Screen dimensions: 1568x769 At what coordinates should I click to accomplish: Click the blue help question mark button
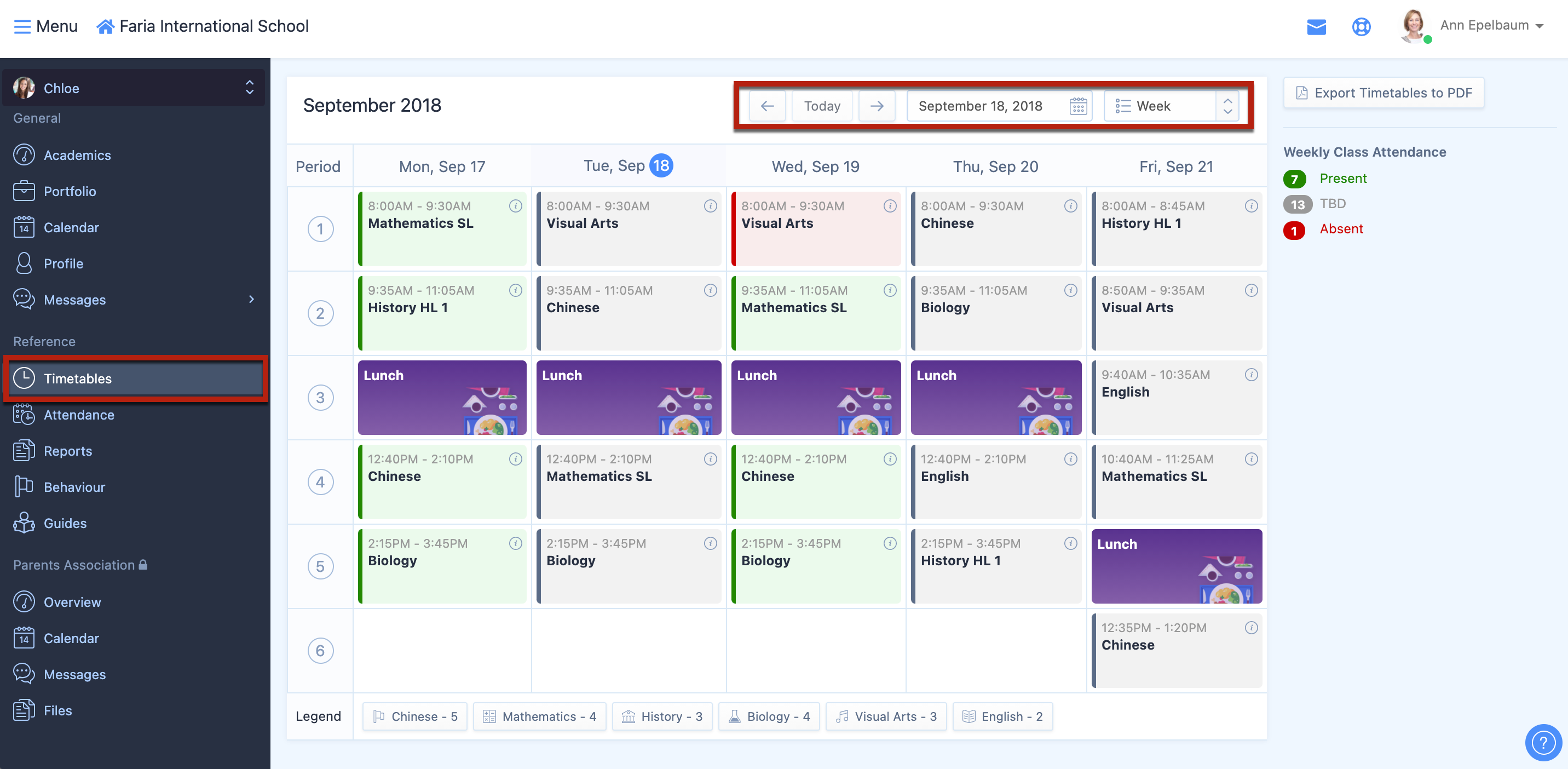coord(1543,742)
